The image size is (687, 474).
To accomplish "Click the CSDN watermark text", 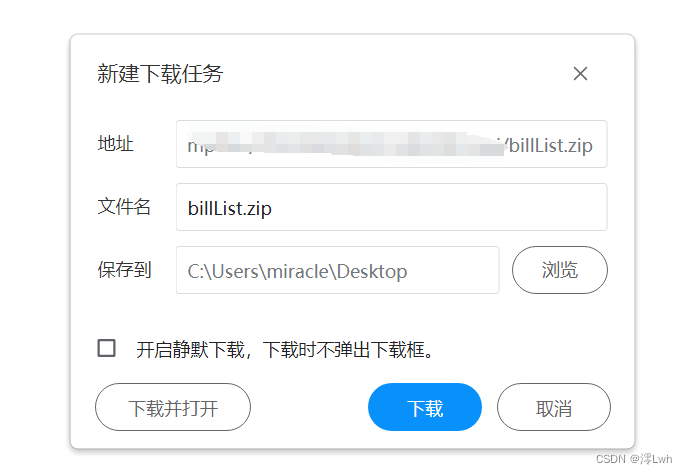I will point(634,459).
